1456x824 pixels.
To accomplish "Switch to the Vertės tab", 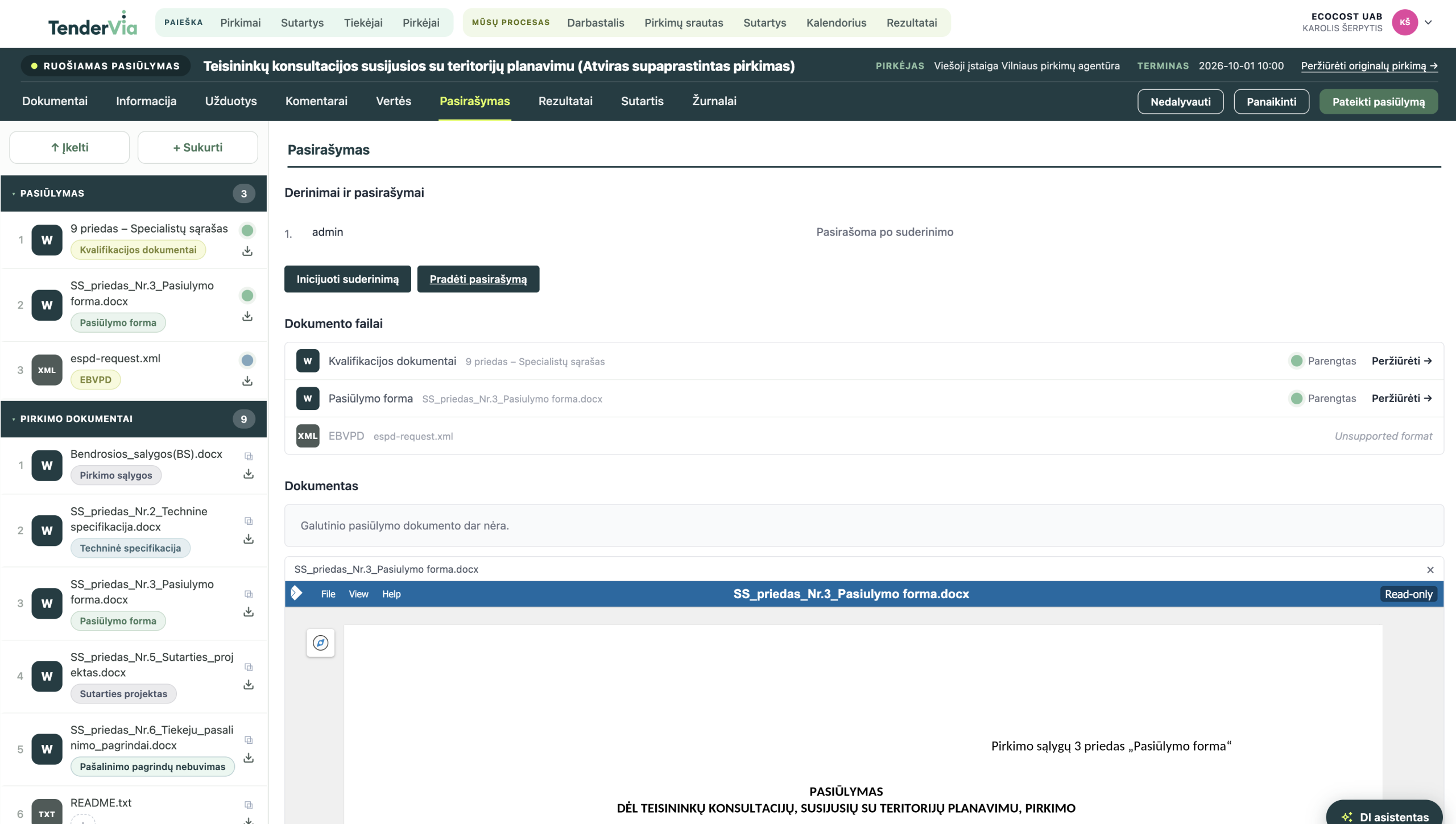I will (394, 101).
